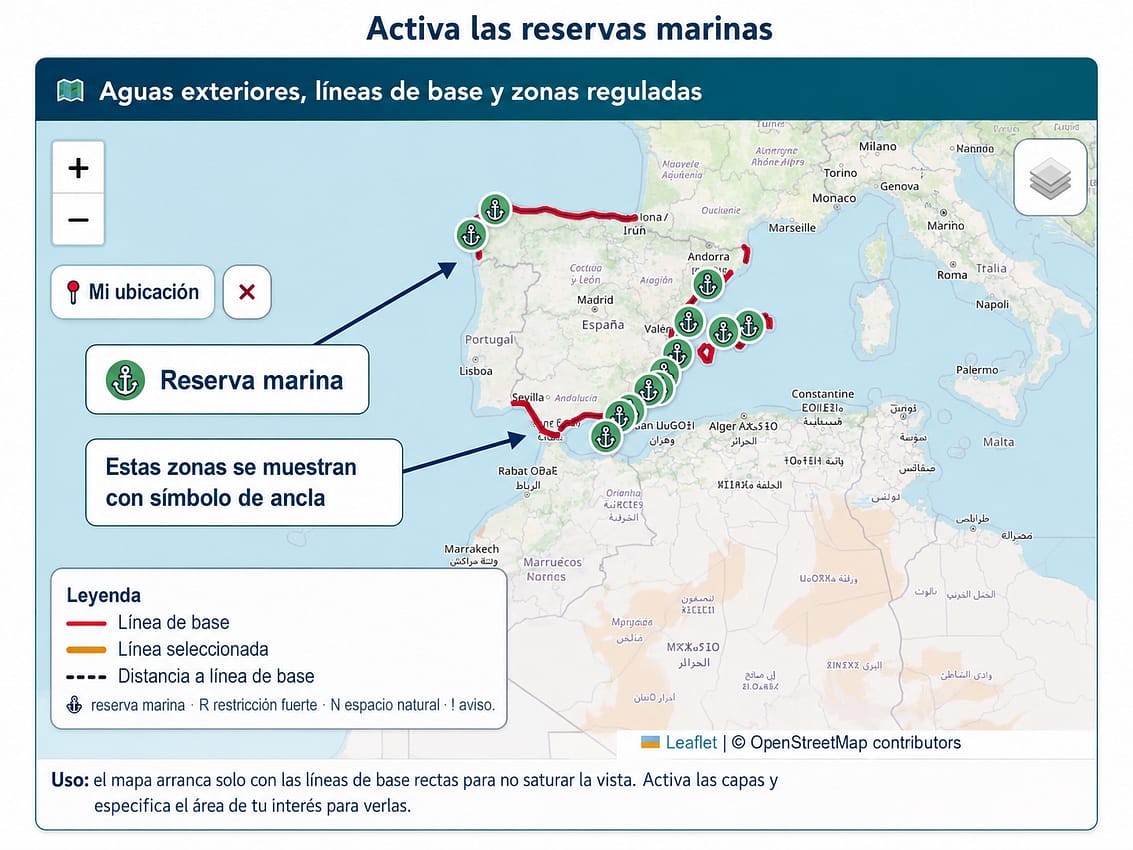Click the folded map icon in header
Viewport: 1133px width, 850px height.
[70, 91]
